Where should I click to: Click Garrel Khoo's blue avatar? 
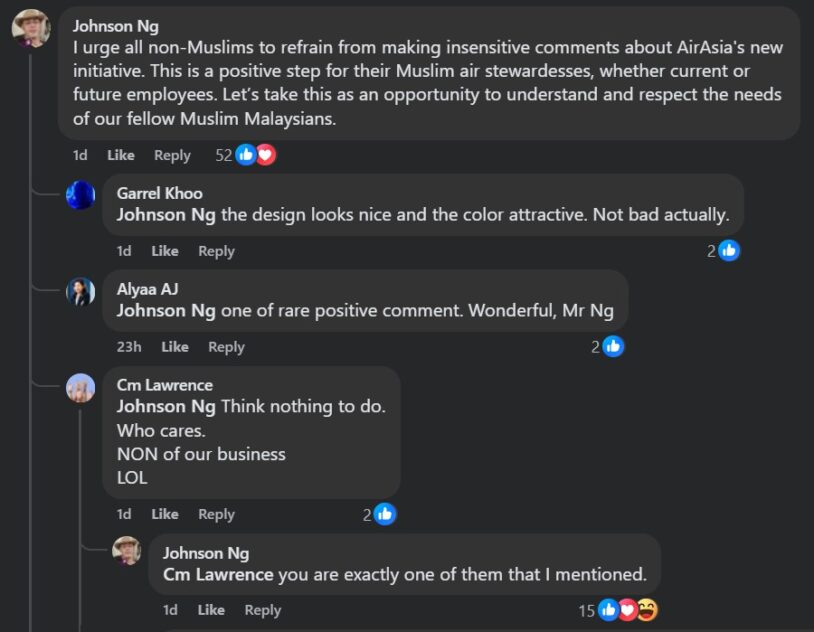tap(80, 195)
